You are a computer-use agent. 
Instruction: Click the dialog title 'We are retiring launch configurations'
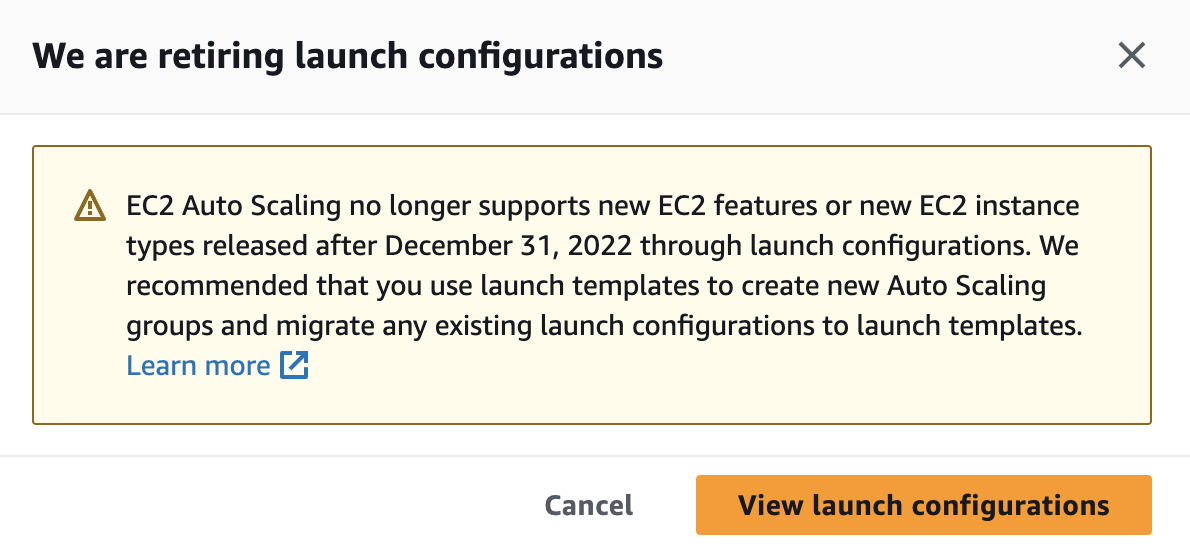tap(348, 56)
